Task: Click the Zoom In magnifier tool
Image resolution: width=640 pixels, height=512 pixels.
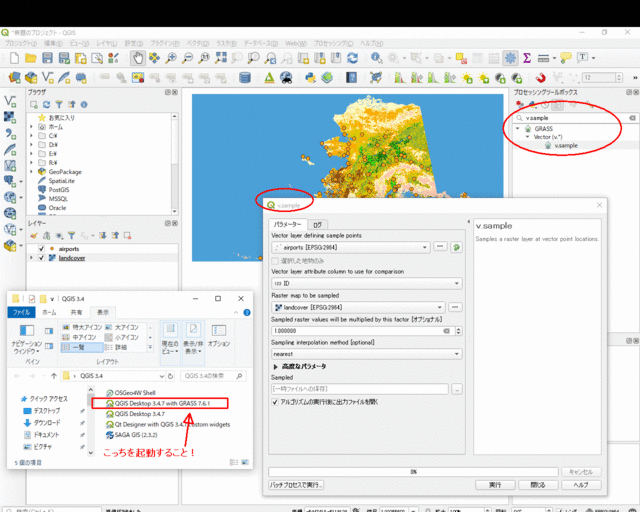Action: click(171, 58)
